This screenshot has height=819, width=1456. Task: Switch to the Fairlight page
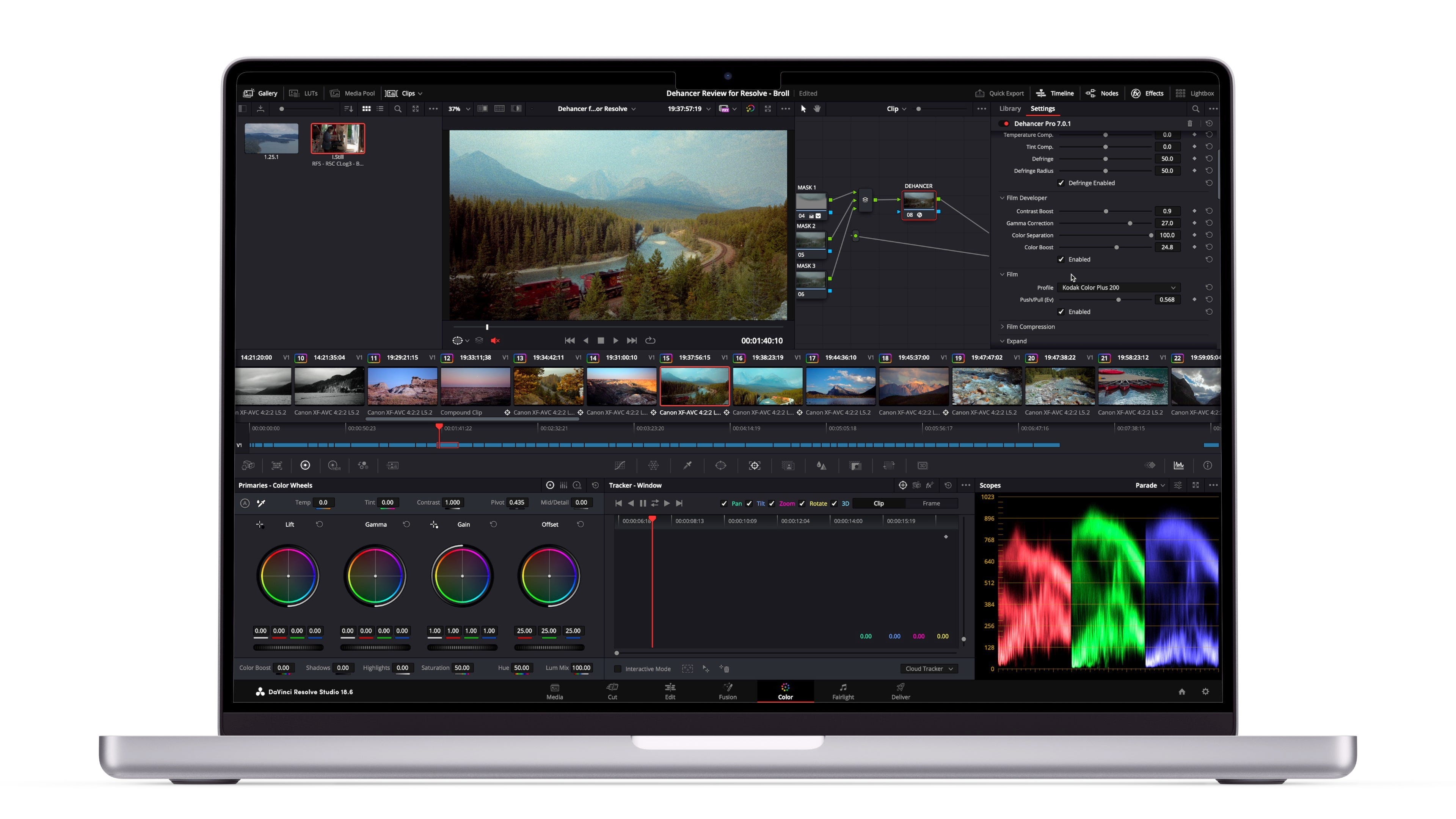(x=843, y=691)
